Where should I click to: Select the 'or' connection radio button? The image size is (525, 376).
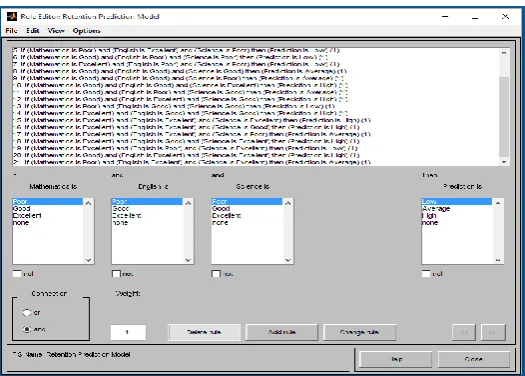pyautogui.click(x=27, y=312)
